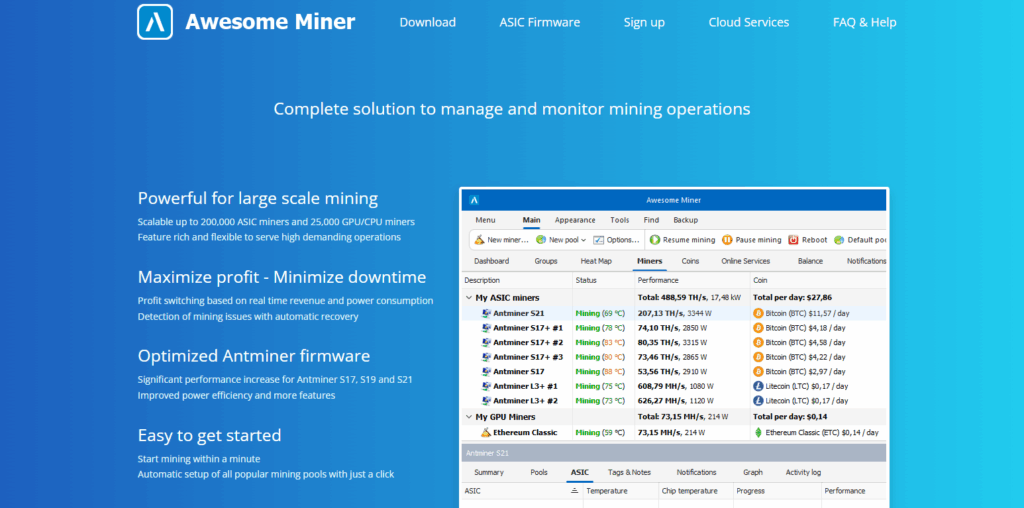Switch to the Groups tab
1024x508 pixels.
pos(546,261)
